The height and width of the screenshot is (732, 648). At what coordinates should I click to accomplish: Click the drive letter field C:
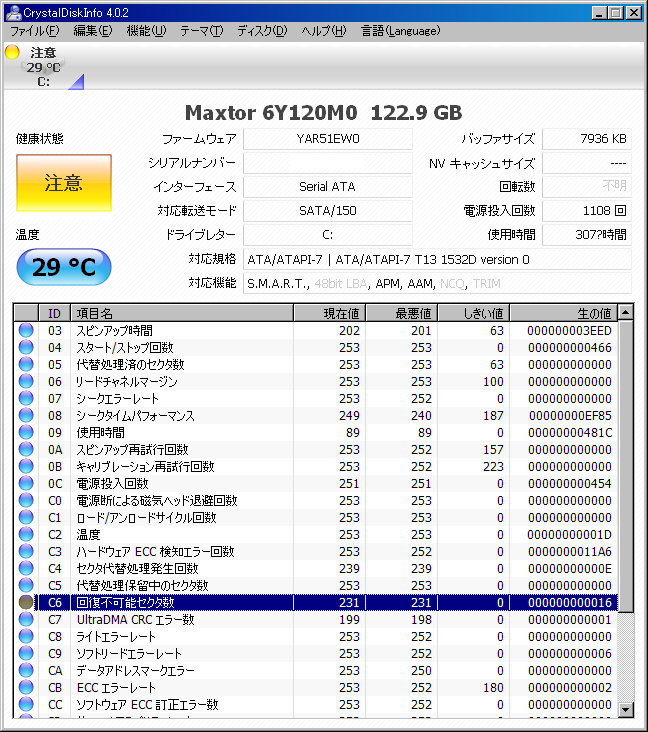coord(328,235)
